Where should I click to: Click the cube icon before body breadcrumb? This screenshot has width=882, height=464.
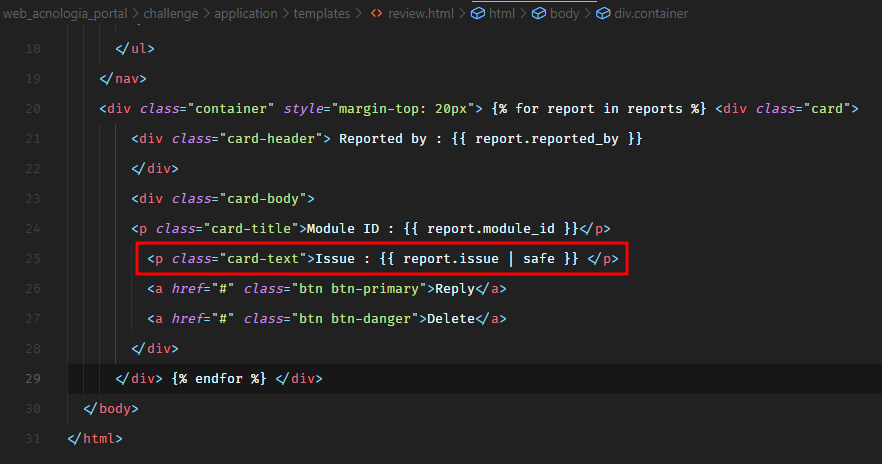[538, 14]
